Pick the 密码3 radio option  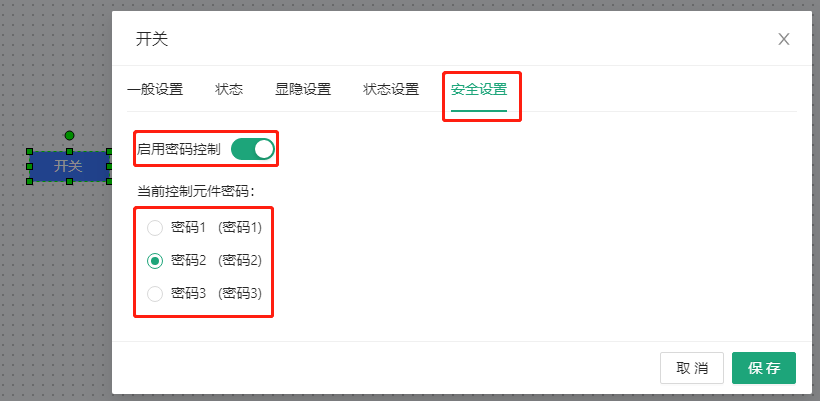click(x=155, y=293)
